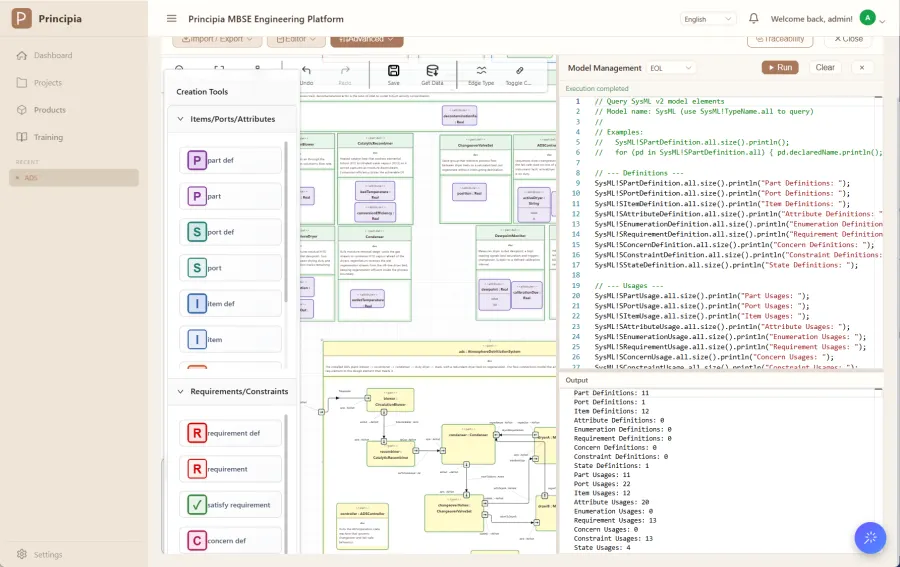The width and height of the screenshot is (900, 567).
Task: Close the Model Management panel
Action: point(862,67)
